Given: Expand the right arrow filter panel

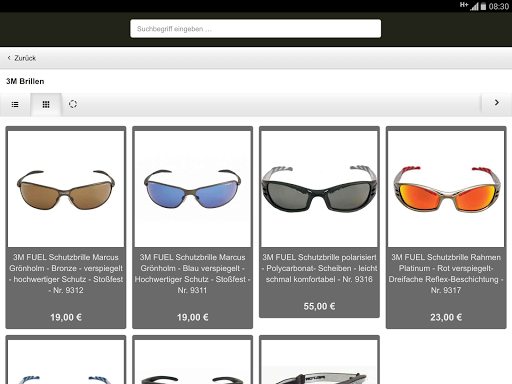Looking at the screenshot, I should (x=497, y=102).
